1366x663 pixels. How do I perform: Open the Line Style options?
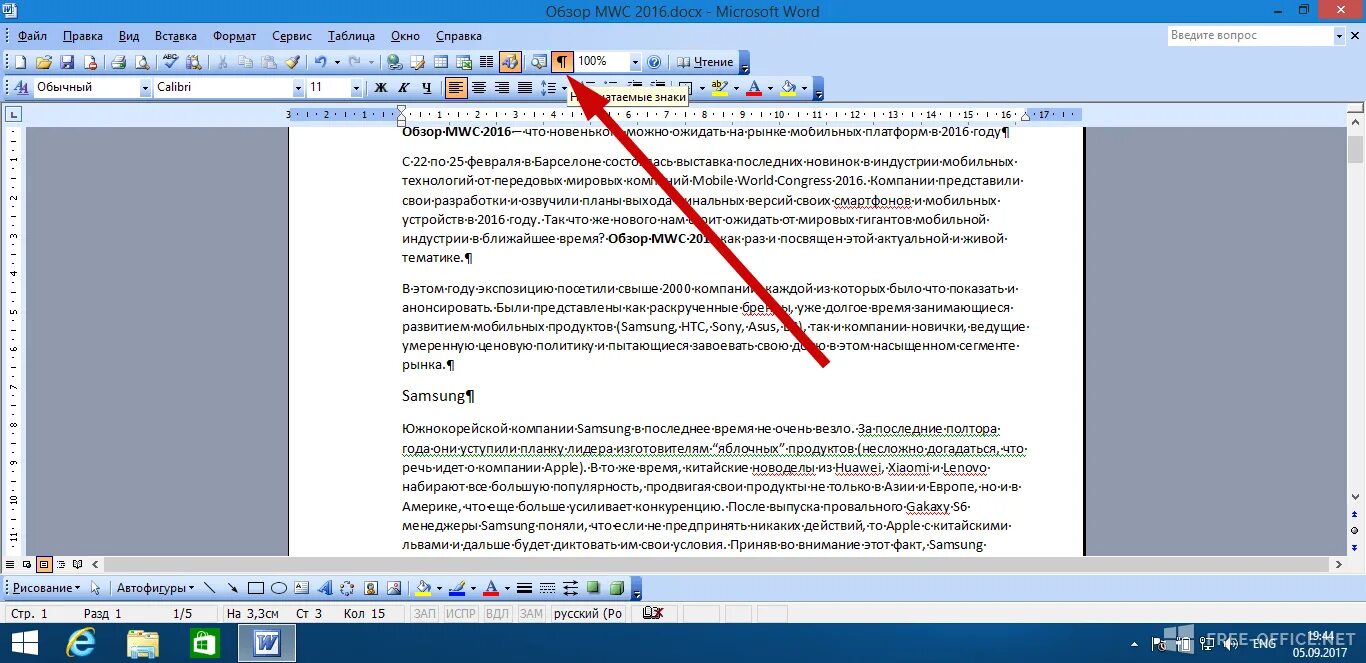click(524, 588)
